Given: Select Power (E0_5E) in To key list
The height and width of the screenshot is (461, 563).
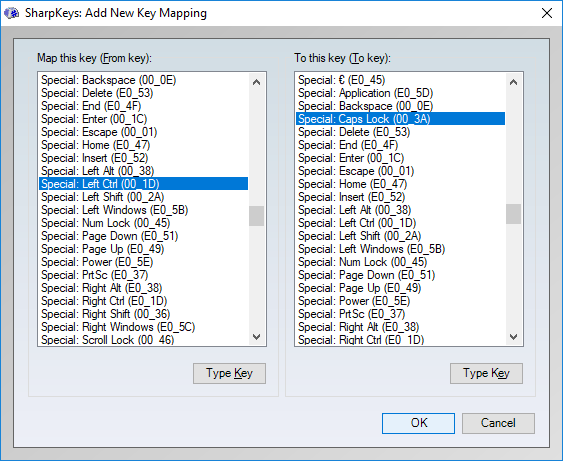Looking at the screenshot, I should point(400,301).
